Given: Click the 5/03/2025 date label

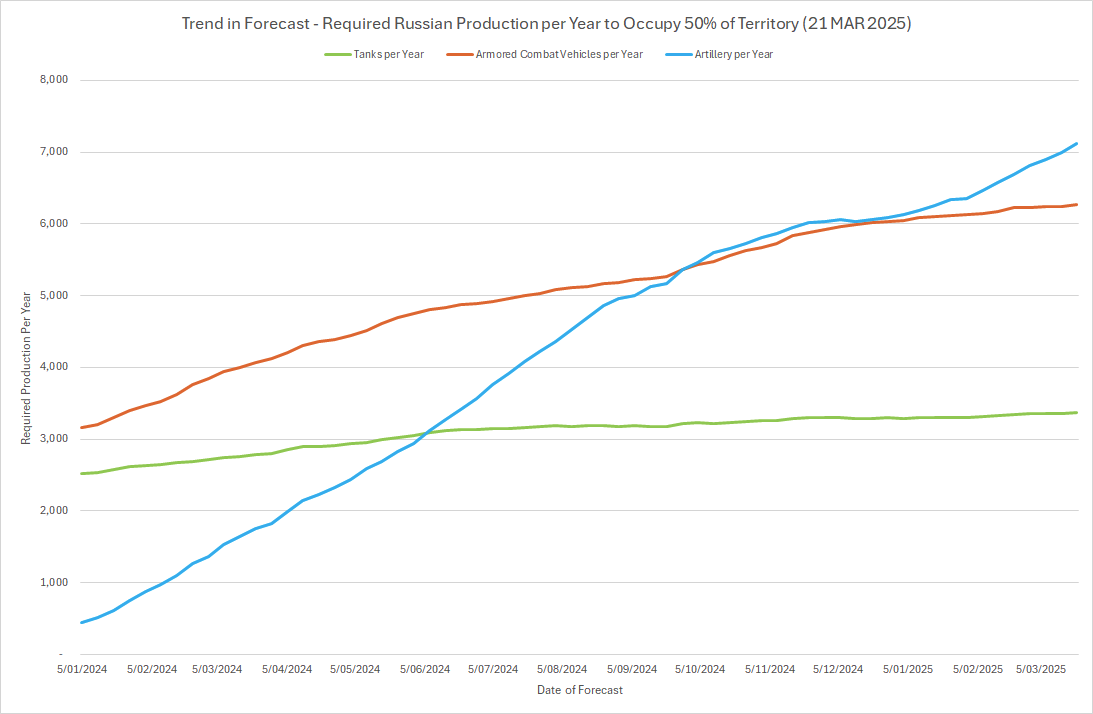Looking at the screenshot, I should click(x=1041, y=669).
